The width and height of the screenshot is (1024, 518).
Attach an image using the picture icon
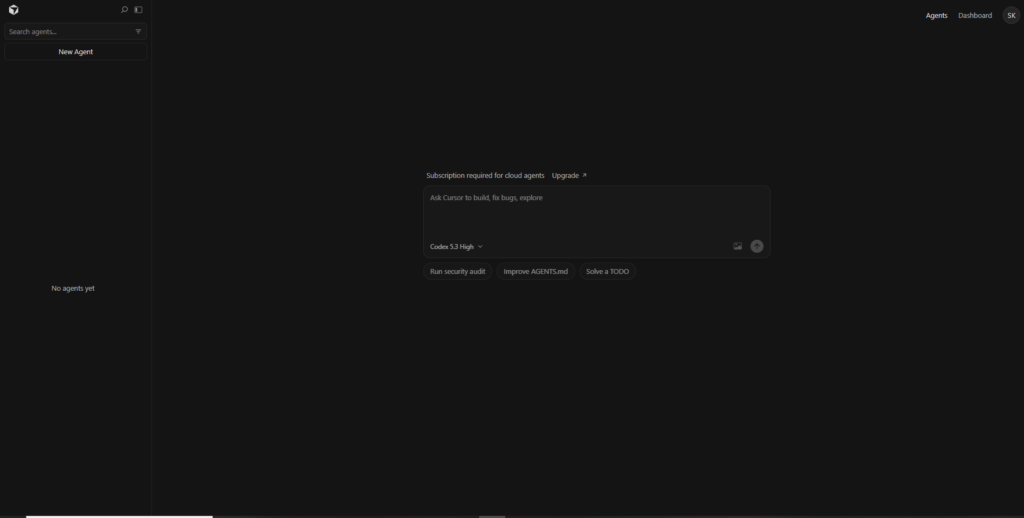tap(737, 246)
